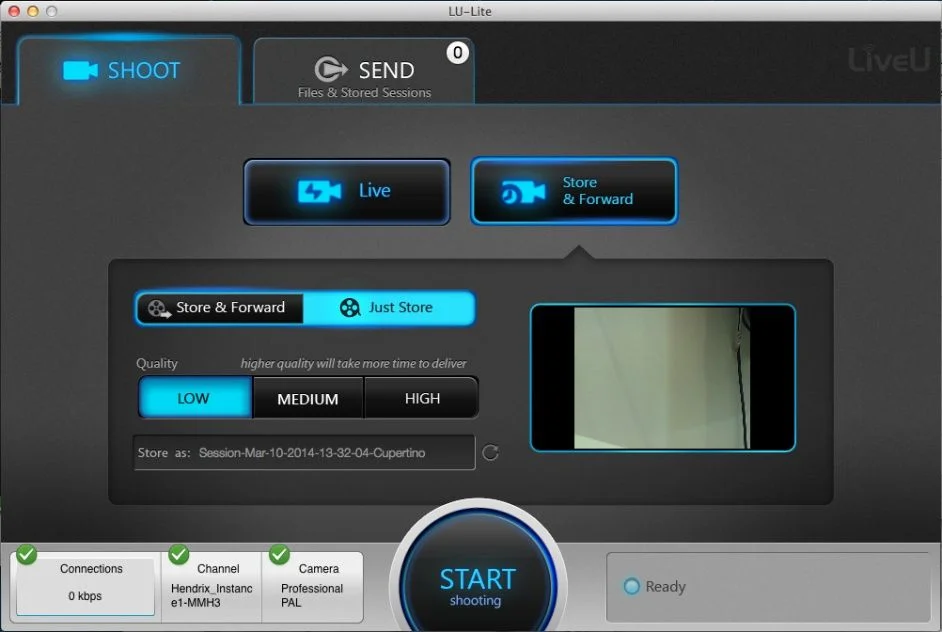Click the green checkmark on the Channel panel
The image size is (942, 632).
tap(178, 554)
